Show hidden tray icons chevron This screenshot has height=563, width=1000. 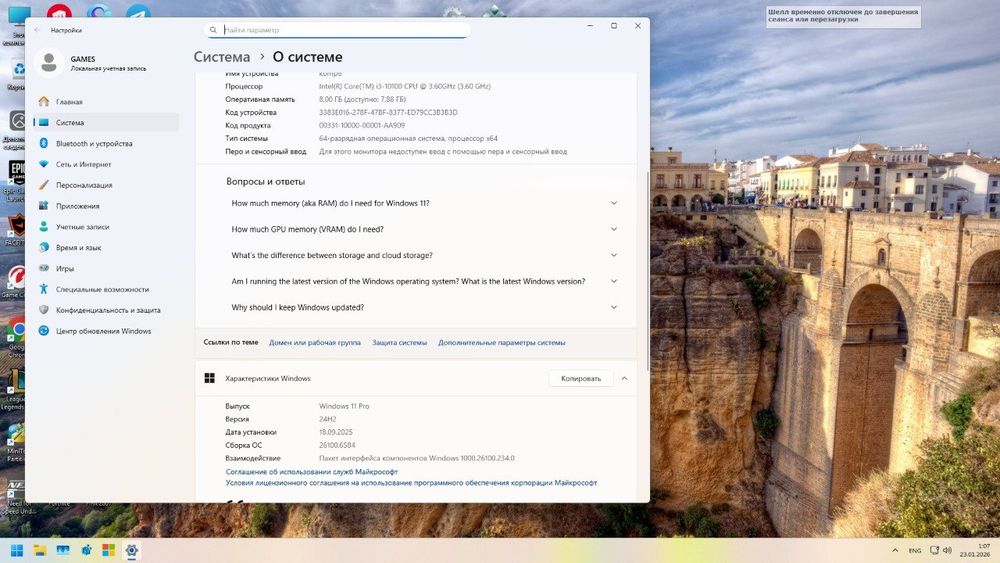[x=895, y=550]
